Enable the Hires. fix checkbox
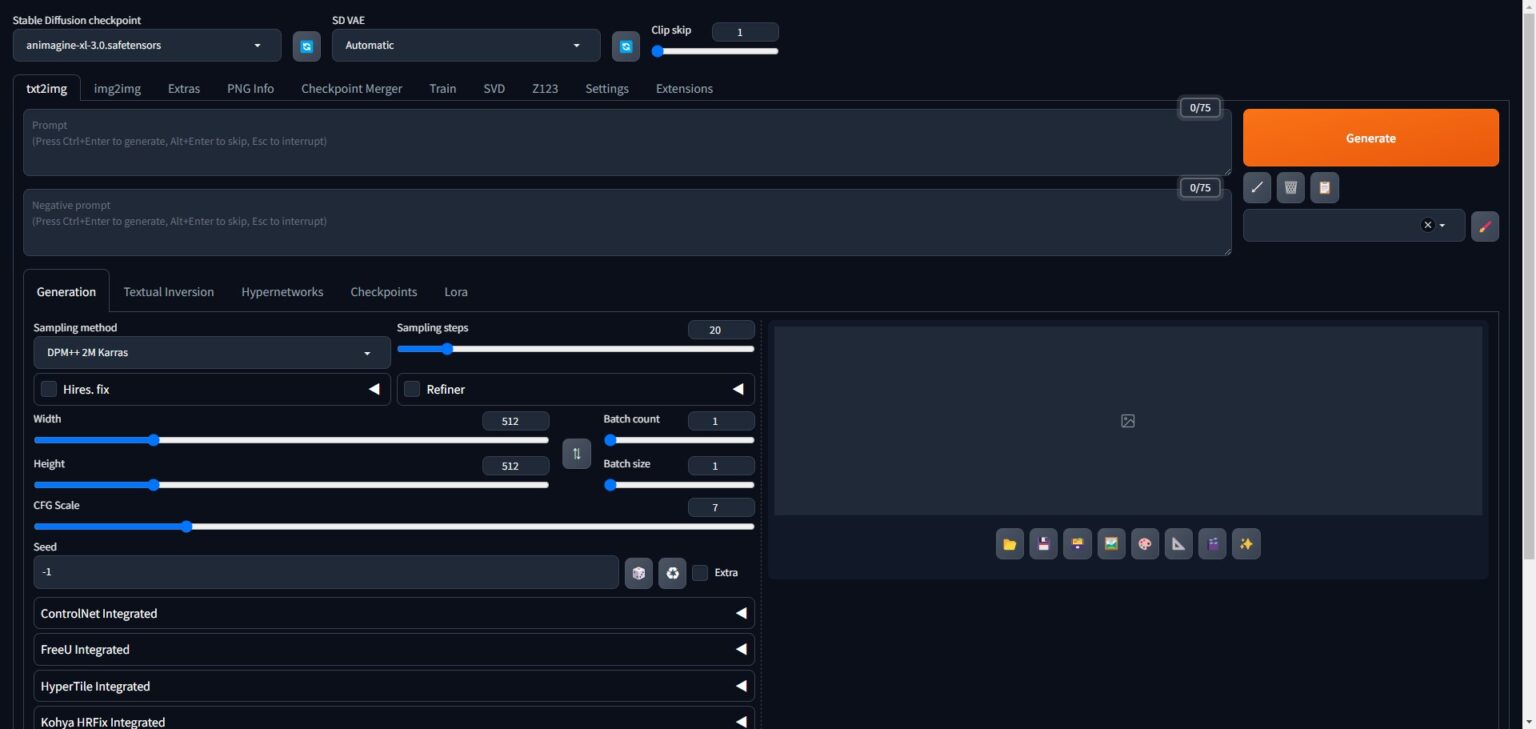 point(48,389)
